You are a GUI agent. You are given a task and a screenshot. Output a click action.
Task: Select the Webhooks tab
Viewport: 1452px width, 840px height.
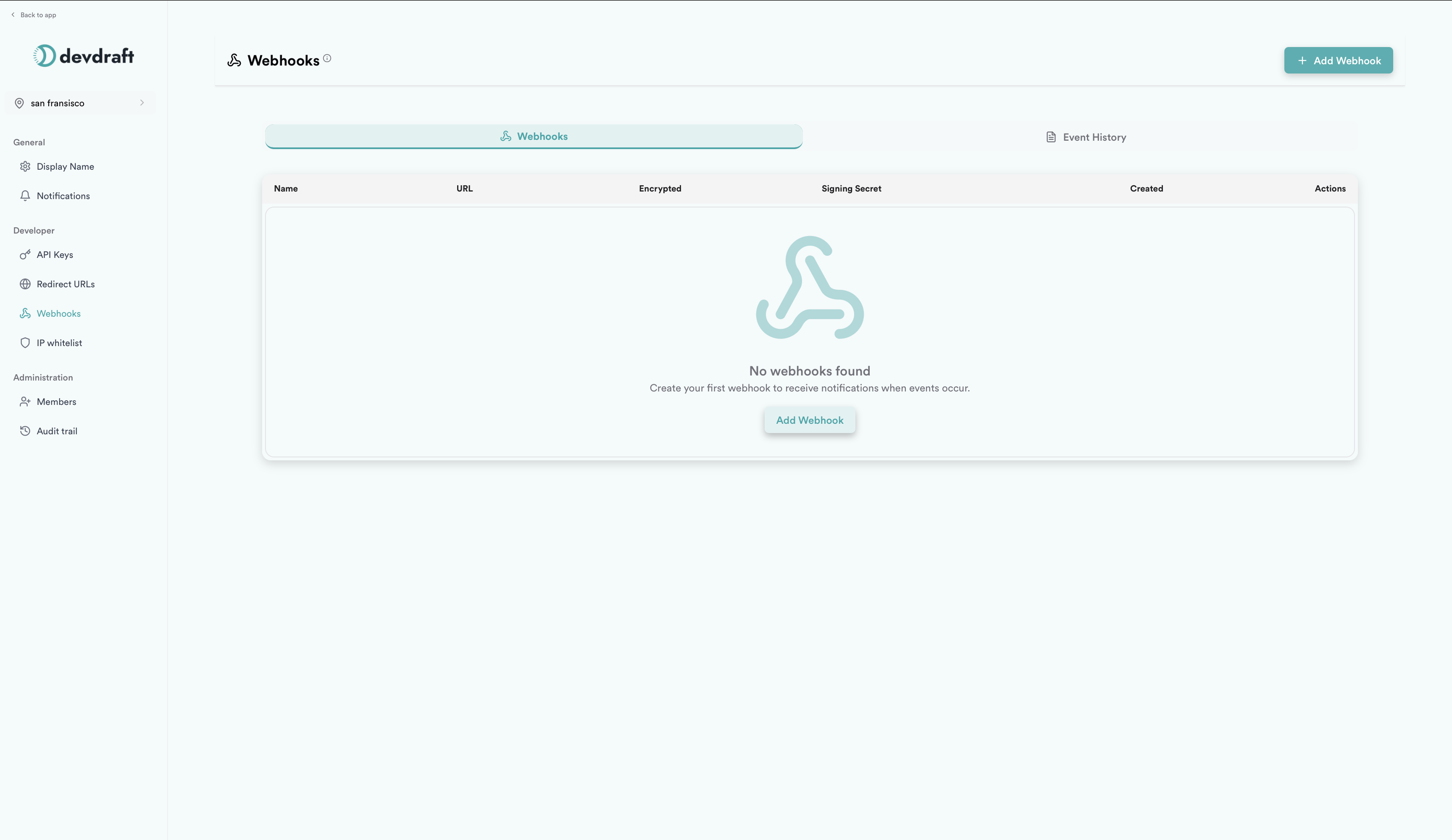[534, 136]
